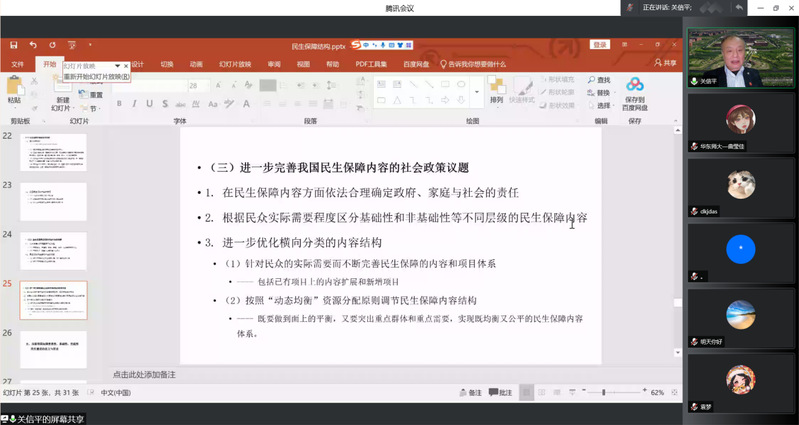Toggle Notes (备注) in status bar

pyautogui.click(x=471, y=393)
